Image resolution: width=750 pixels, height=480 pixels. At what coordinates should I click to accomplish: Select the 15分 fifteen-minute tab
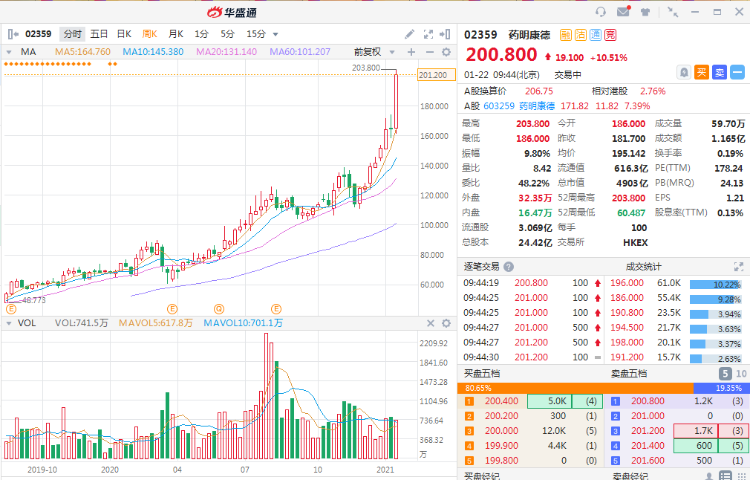point(256,34)
